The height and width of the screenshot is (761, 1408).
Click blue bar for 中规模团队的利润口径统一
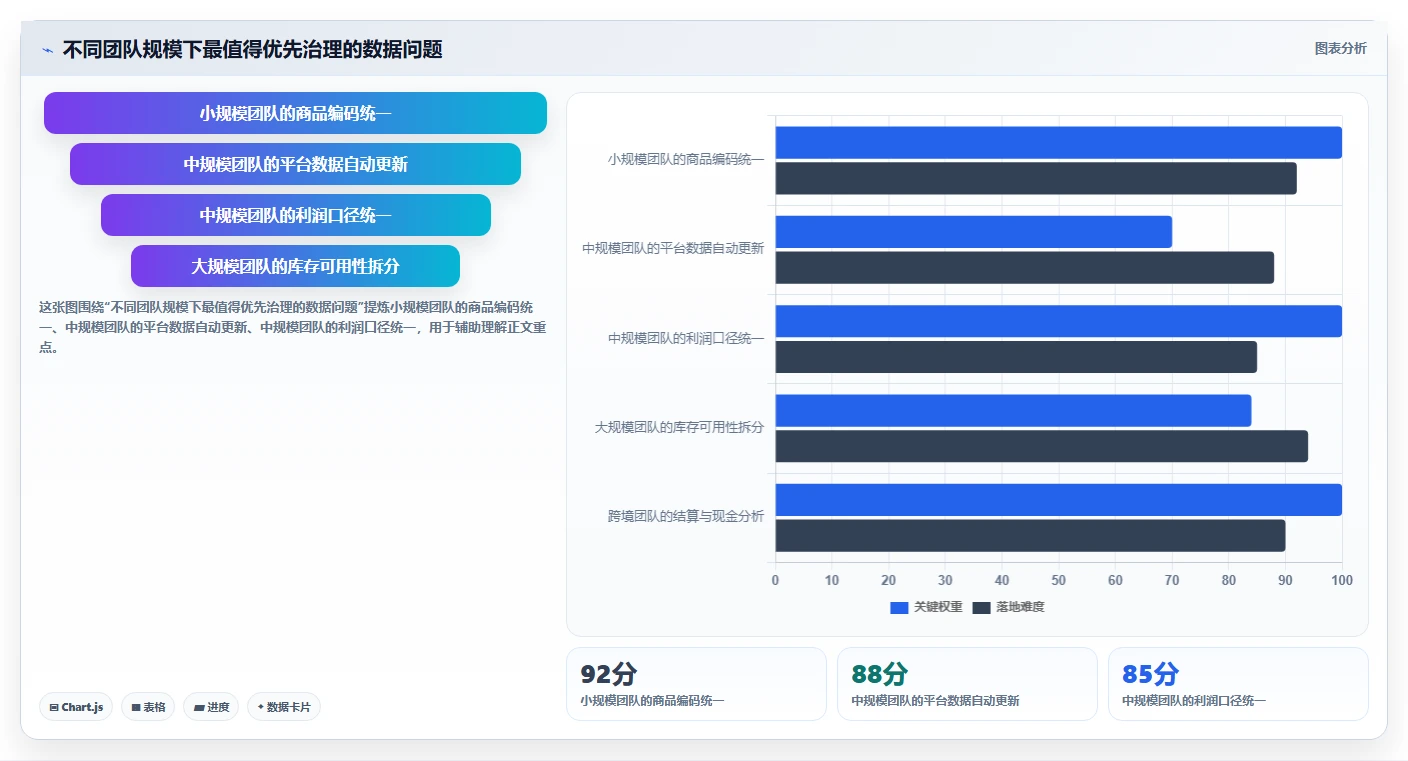tap(1058, 321)
